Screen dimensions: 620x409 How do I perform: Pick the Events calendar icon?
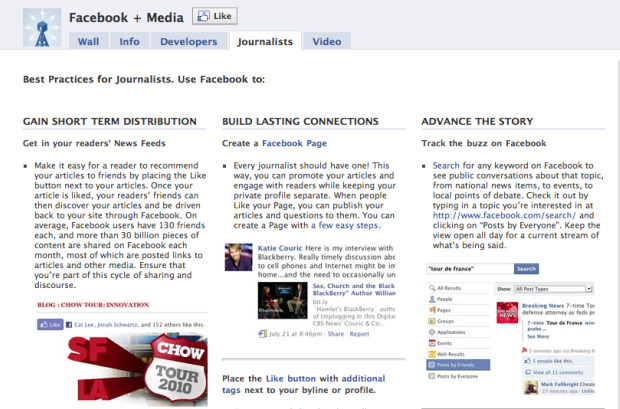pyautogui.click(x=430, y=344)
